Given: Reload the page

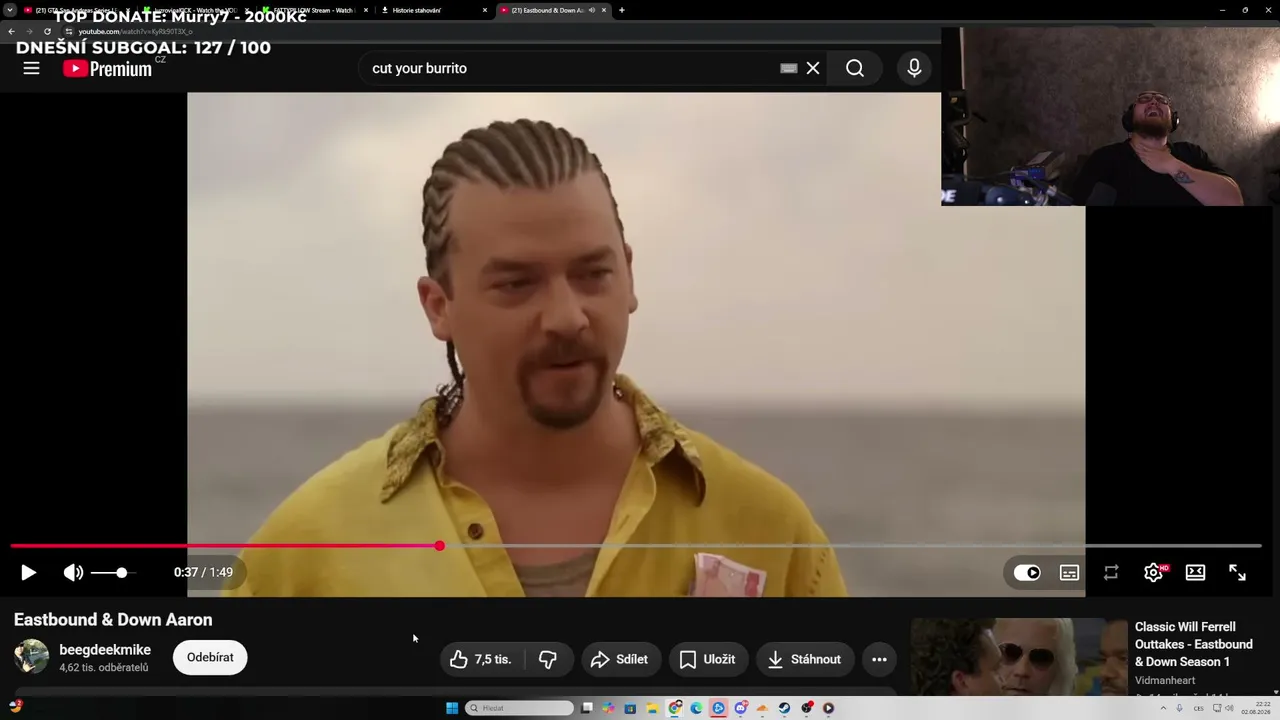Looking at the screenshot, I should coord(47,31).
